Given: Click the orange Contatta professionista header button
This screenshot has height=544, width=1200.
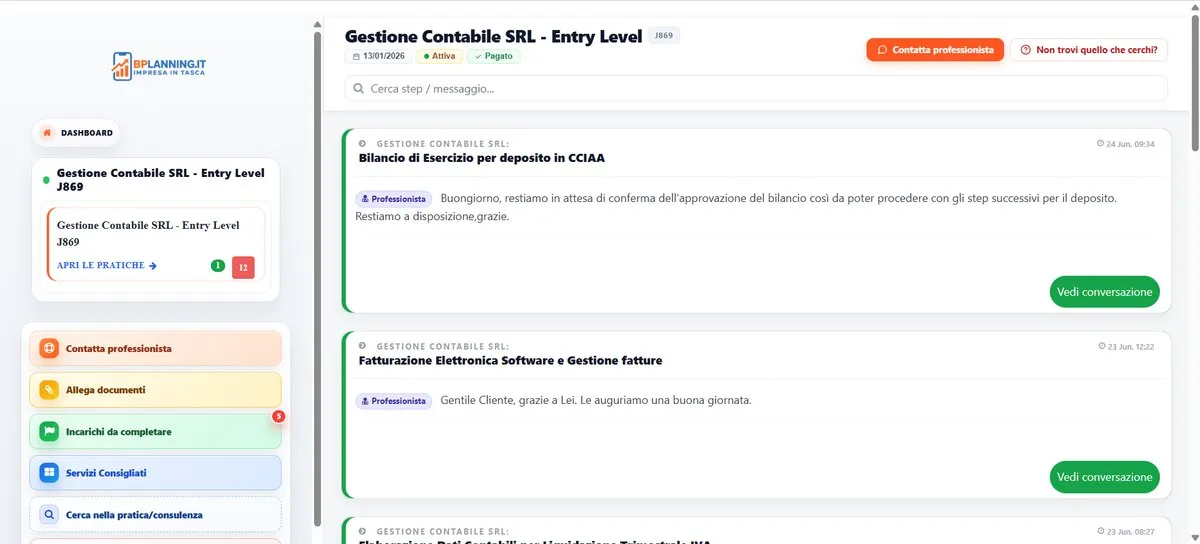Looking at the screenshot, I should click(935, 49).
